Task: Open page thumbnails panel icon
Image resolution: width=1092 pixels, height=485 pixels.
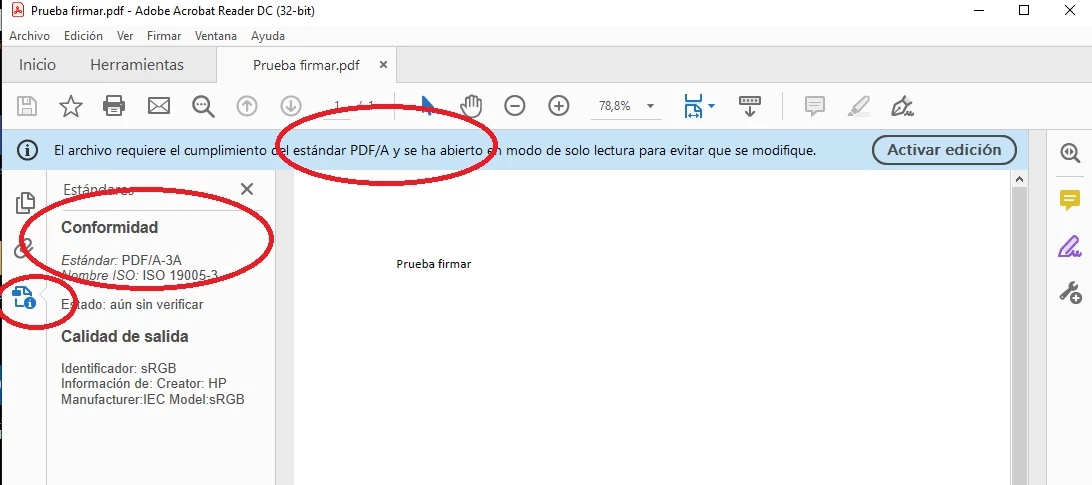Action: click(25, 202)
